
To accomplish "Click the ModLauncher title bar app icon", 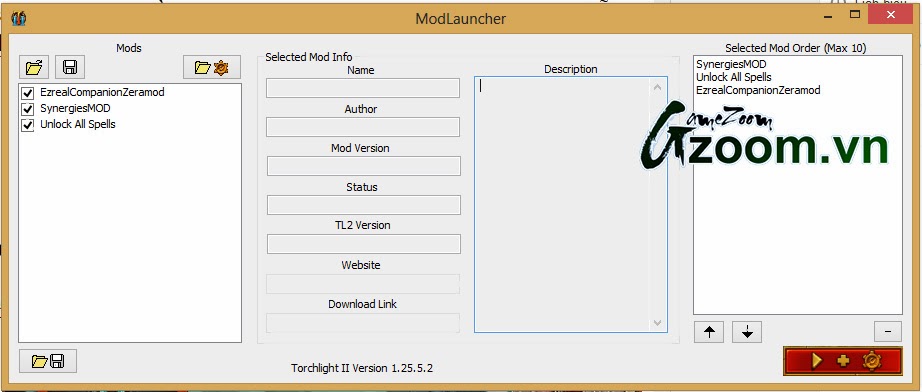I will 18,18.
